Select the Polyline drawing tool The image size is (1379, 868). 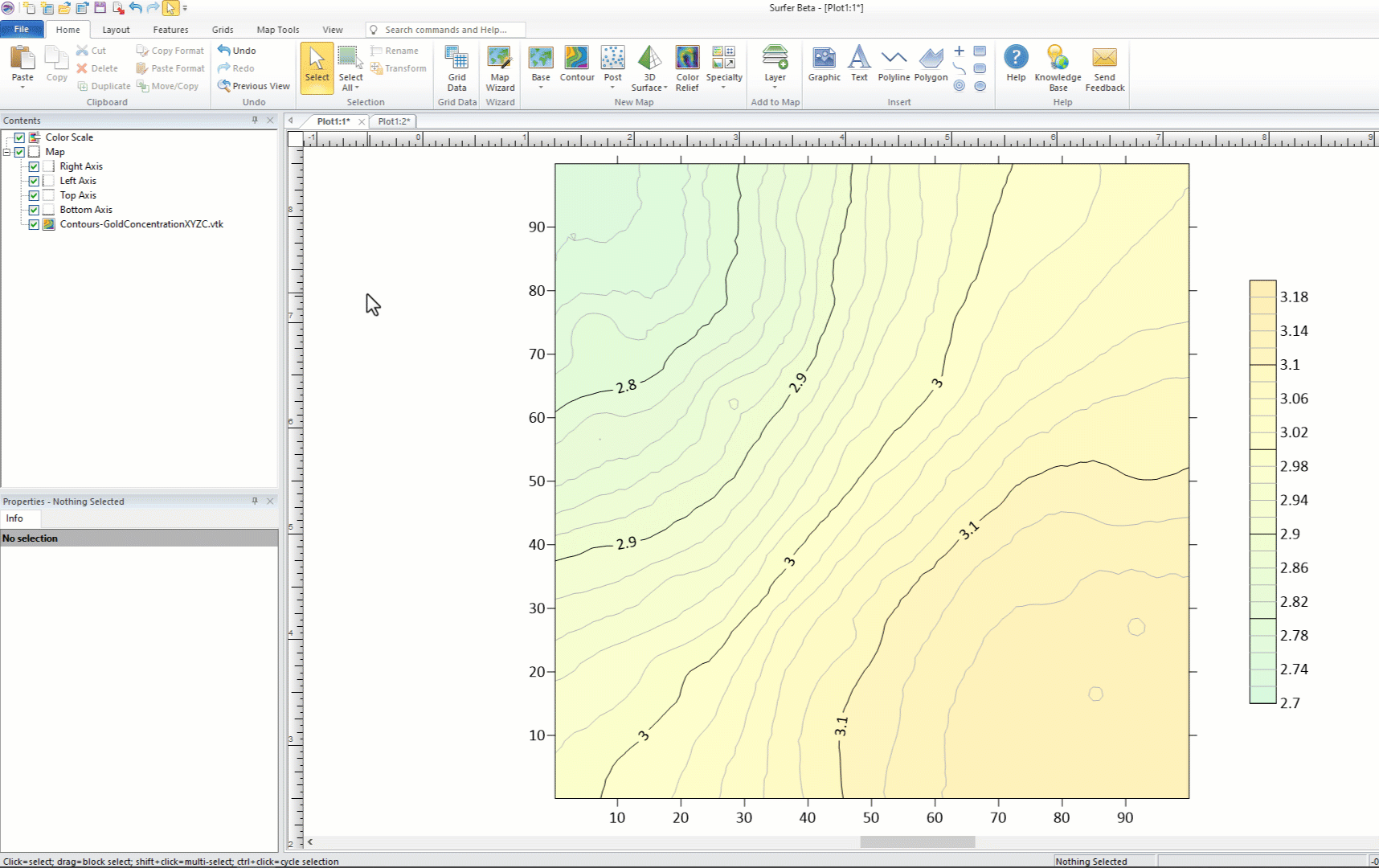click(894, 64)
